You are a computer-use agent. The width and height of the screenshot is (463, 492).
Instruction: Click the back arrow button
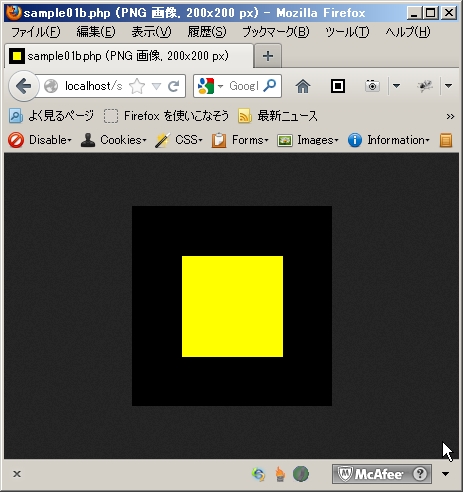click(x=23, y=86)
